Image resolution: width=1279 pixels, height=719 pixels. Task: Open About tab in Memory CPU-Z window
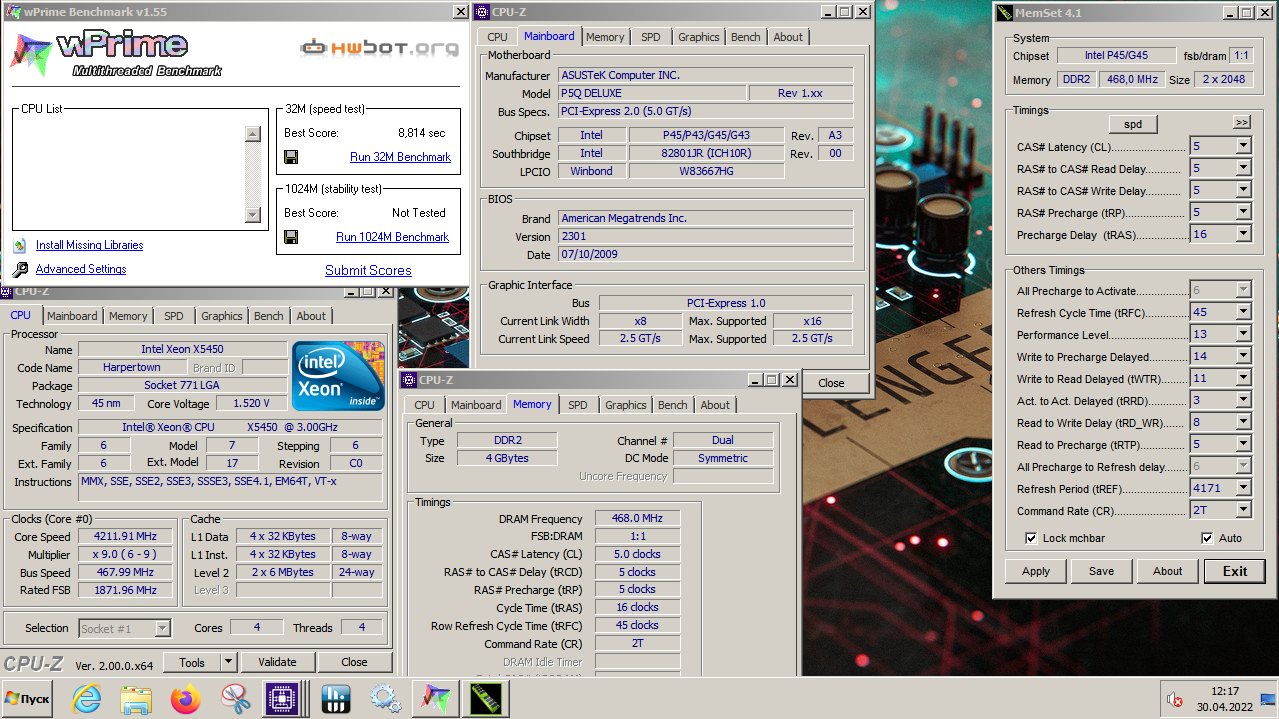click(715, 405)
